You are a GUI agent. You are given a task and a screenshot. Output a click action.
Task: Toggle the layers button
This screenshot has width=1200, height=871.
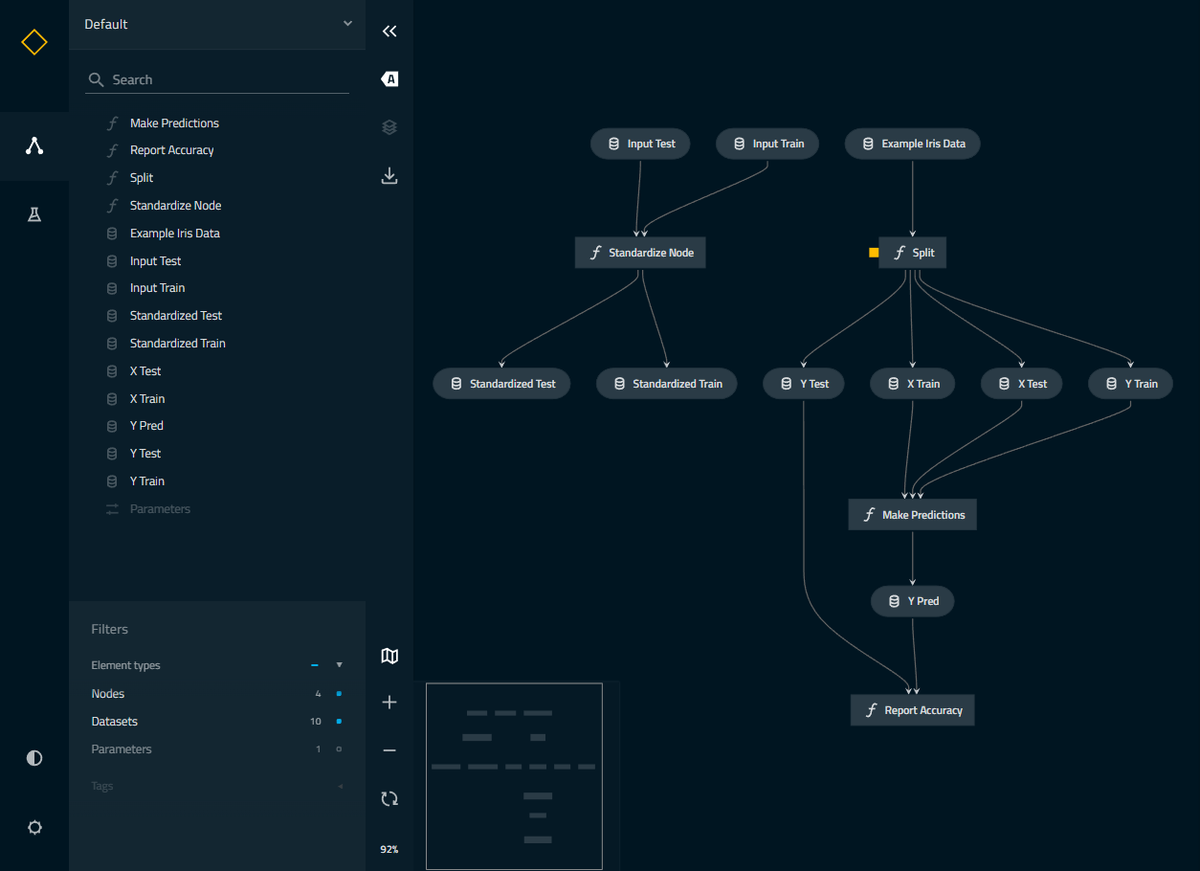390,127
